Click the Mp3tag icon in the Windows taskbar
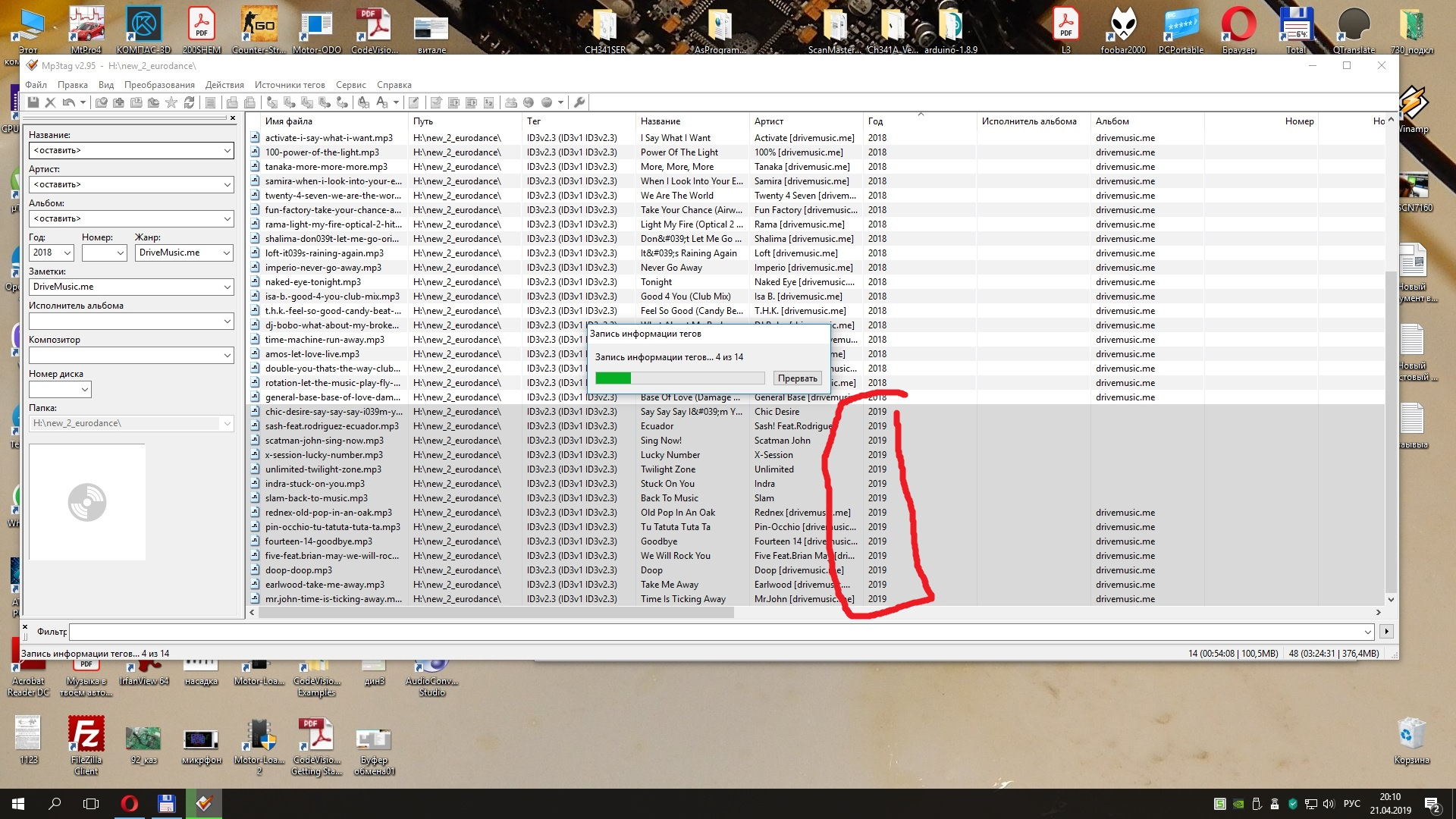Screen dimensions: 1456x819 [204, 804]
